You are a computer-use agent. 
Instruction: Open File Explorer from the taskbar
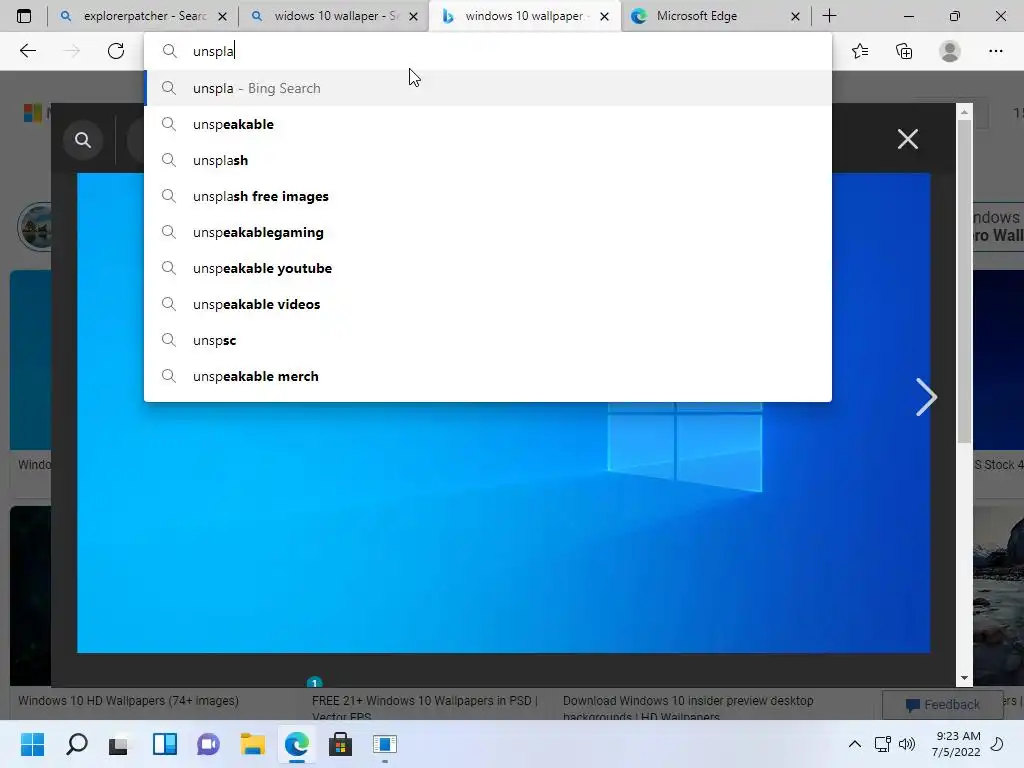tap(252, 744)
